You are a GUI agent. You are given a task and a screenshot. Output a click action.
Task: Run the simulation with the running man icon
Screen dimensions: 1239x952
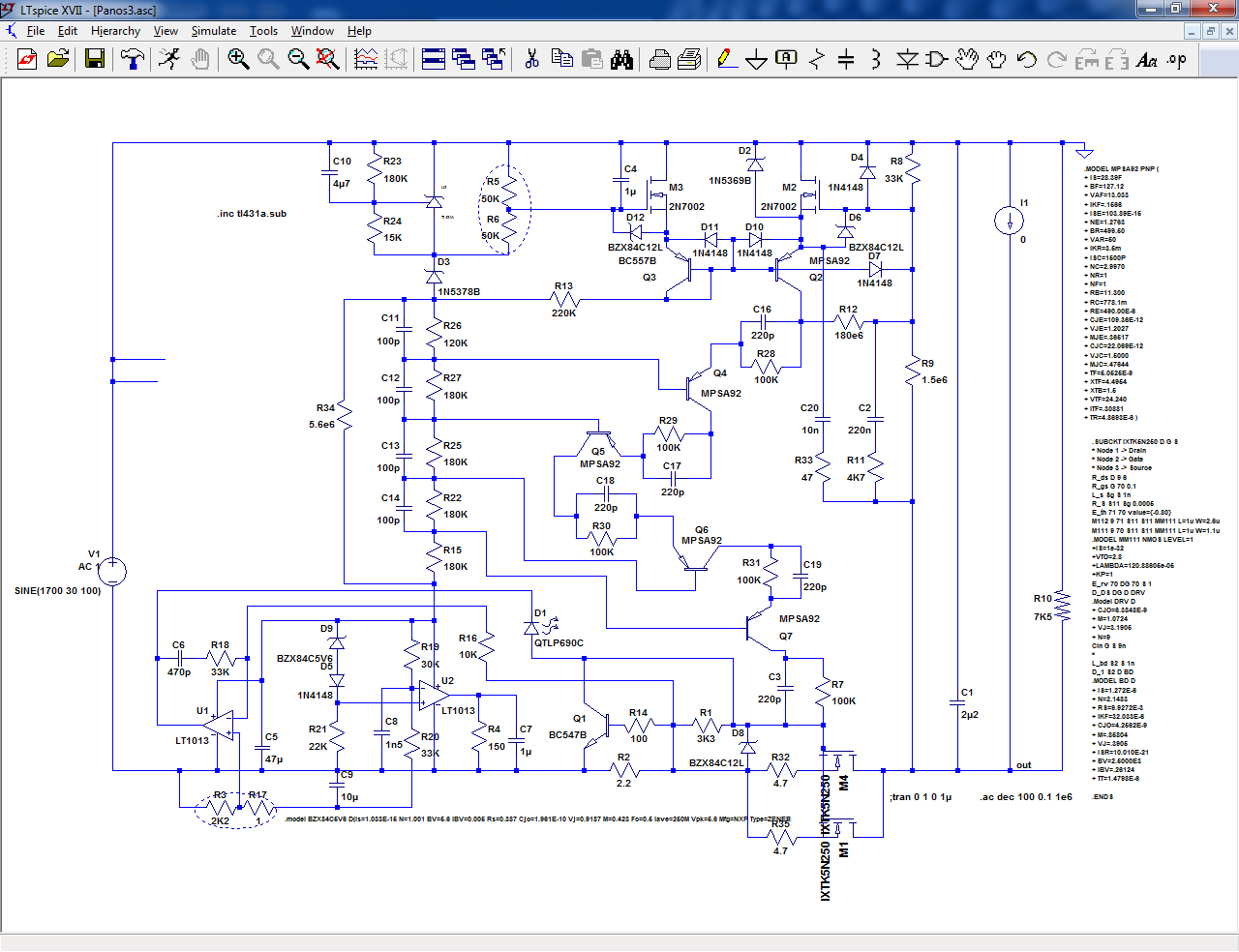point(169,60)
